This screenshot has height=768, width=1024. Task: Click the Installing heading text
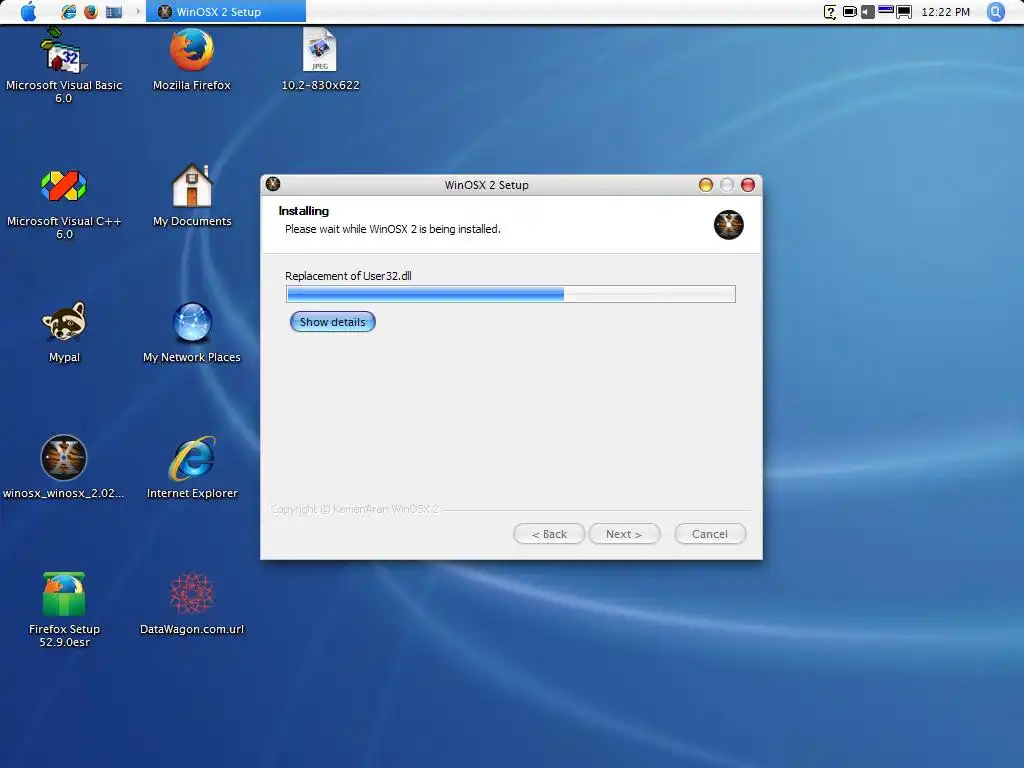click(x=304, y=211)
